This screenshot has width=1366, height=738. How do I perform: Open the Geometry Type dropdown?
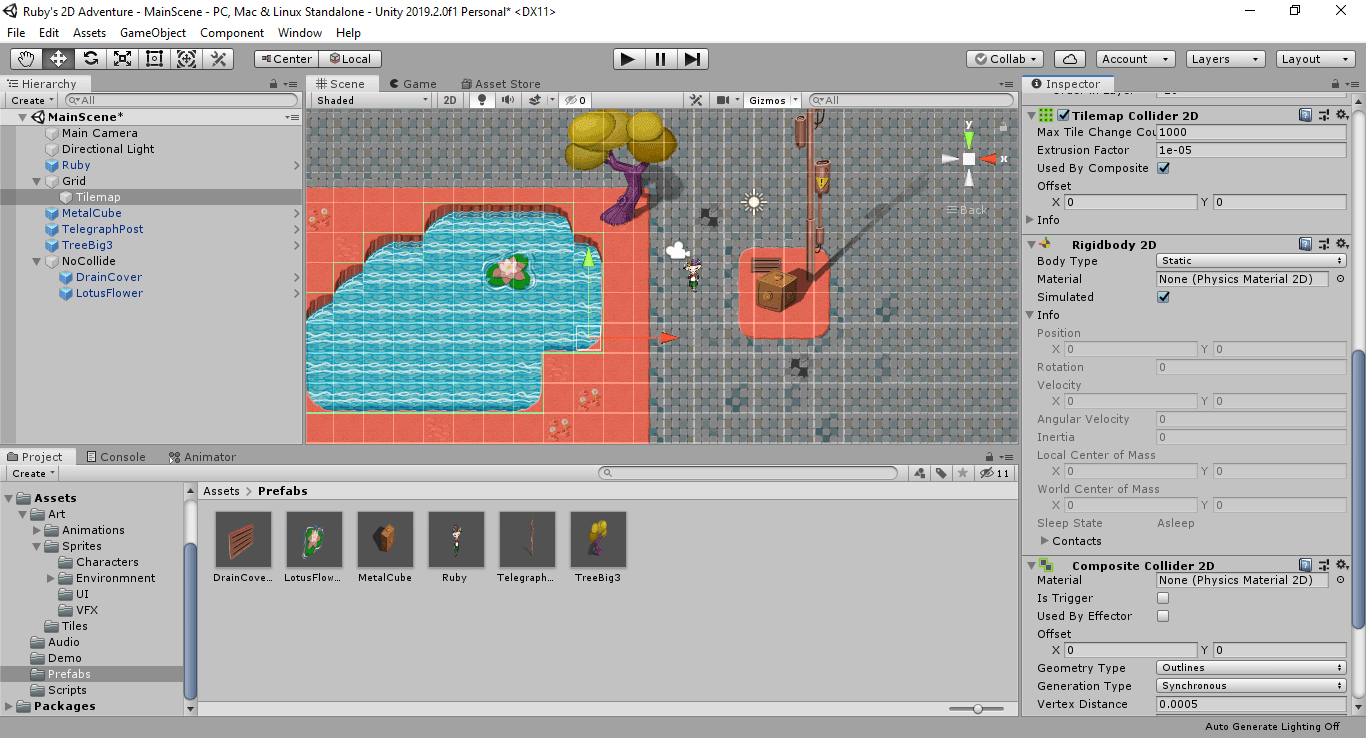coord(1250,668)
